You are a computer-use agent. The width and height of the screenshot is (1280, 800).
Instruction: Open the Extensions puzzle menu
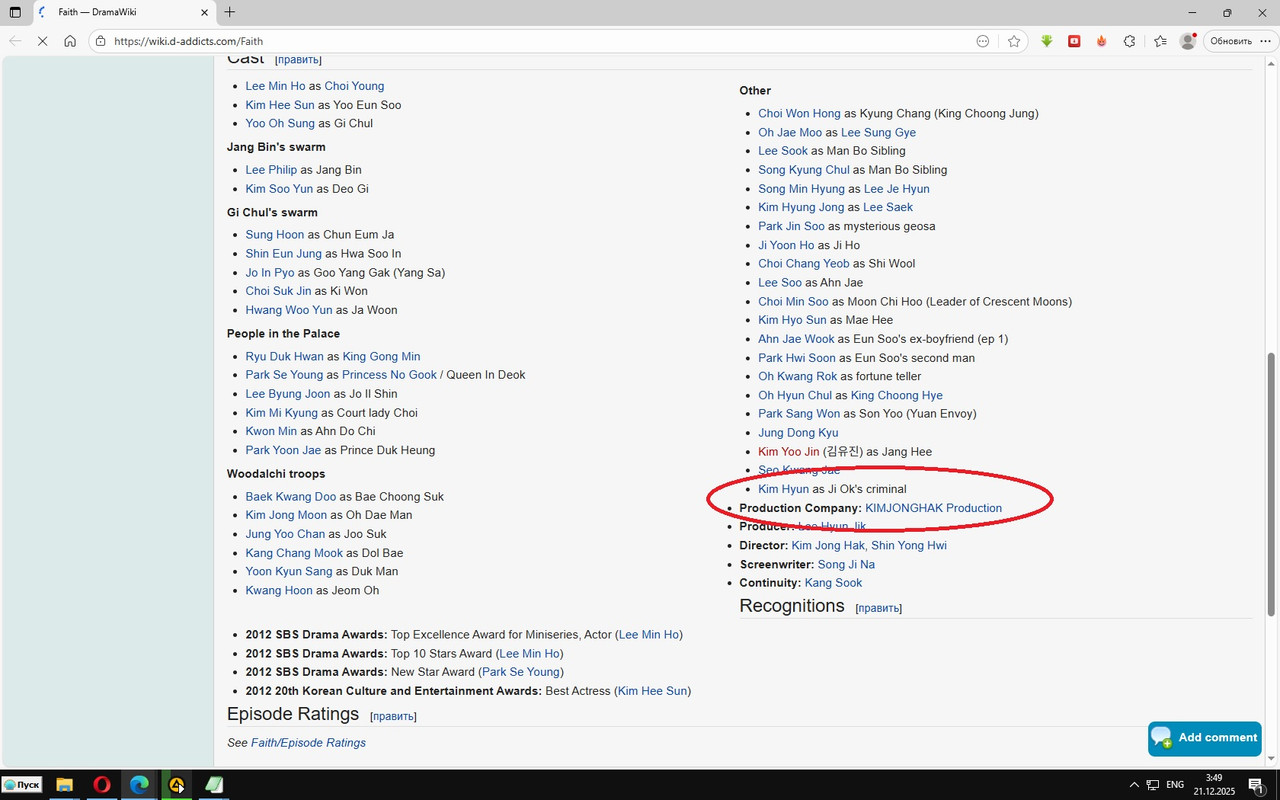(x=1130, y=41)
